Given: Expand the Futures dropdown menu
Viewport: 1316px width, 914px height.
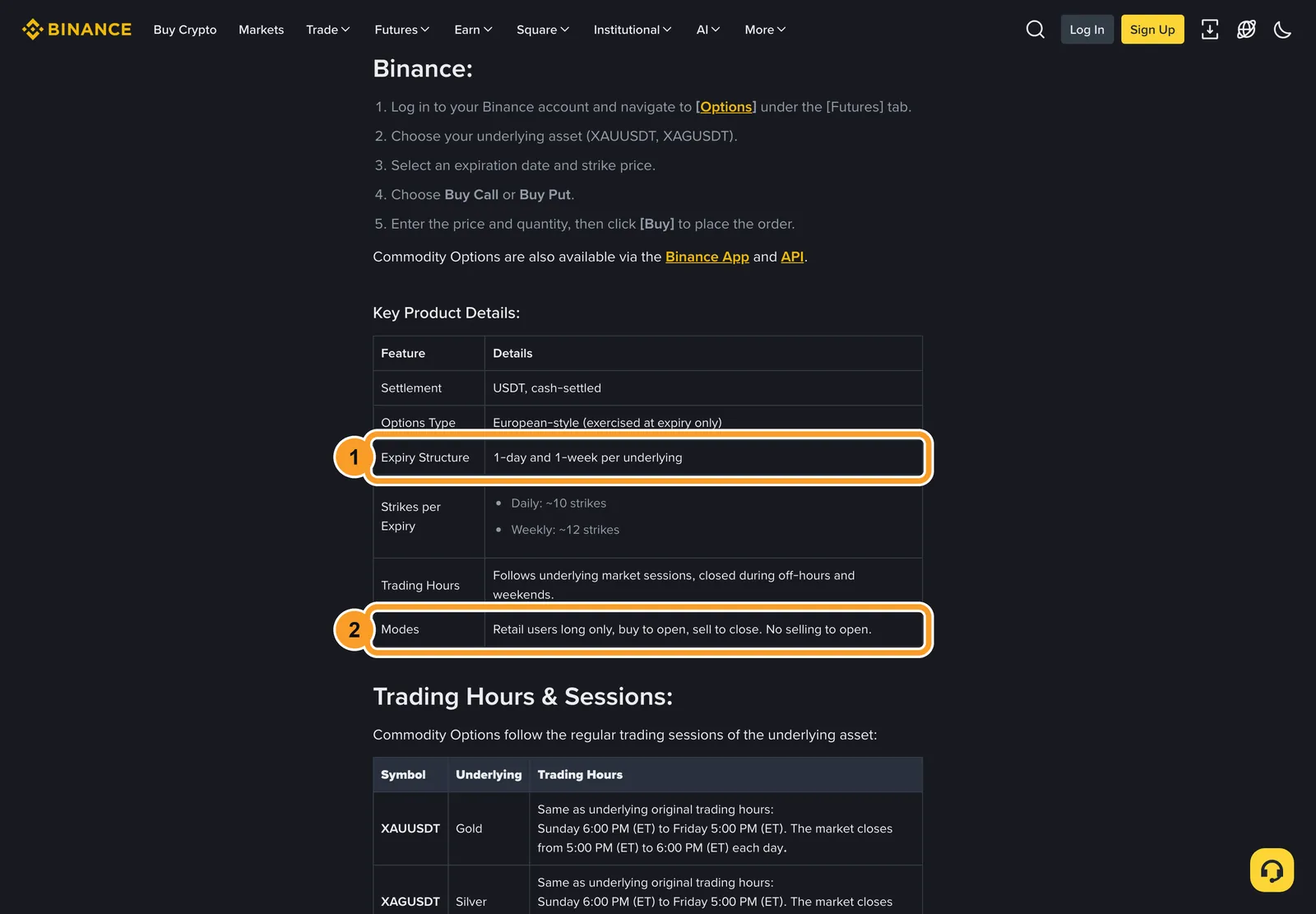Looking at the screenshot, I should point(402,30).
